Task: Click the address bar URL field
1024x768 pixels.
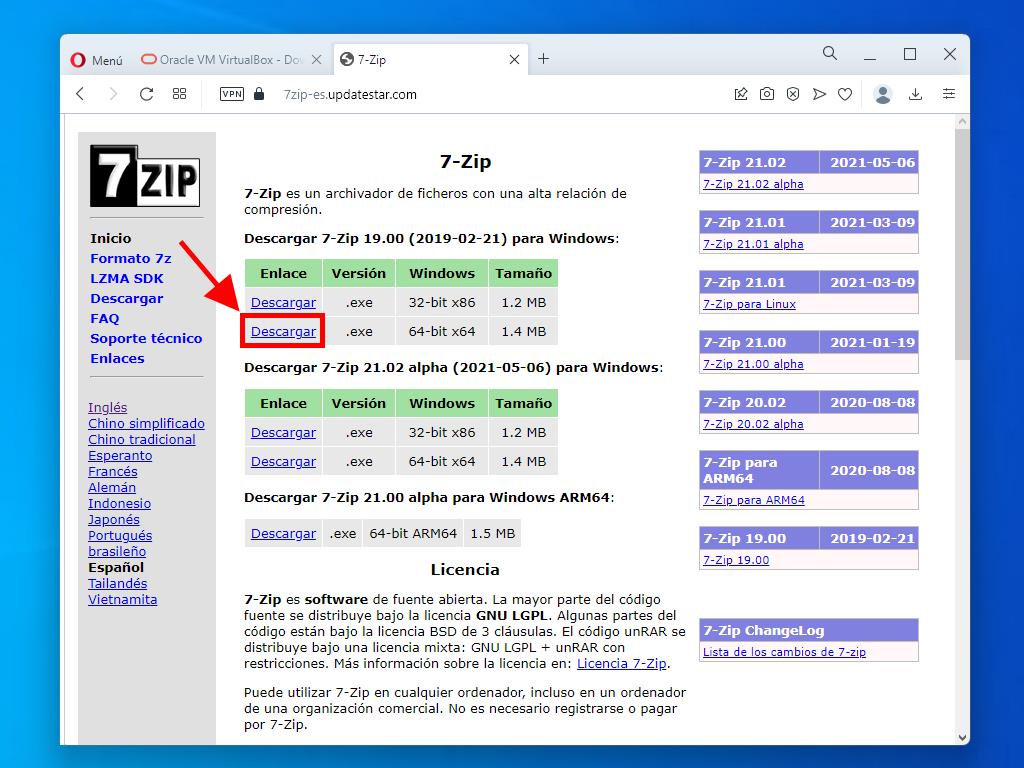Action: click(x=350, y=95)
